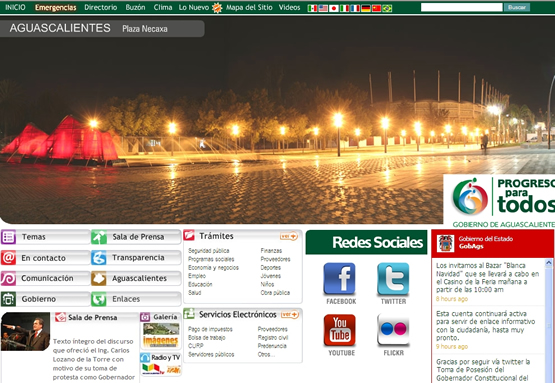The height and width of the screenshot is (383, 555).
Task: Open Directorio from the top bar
Action: (x=101, y=7)
